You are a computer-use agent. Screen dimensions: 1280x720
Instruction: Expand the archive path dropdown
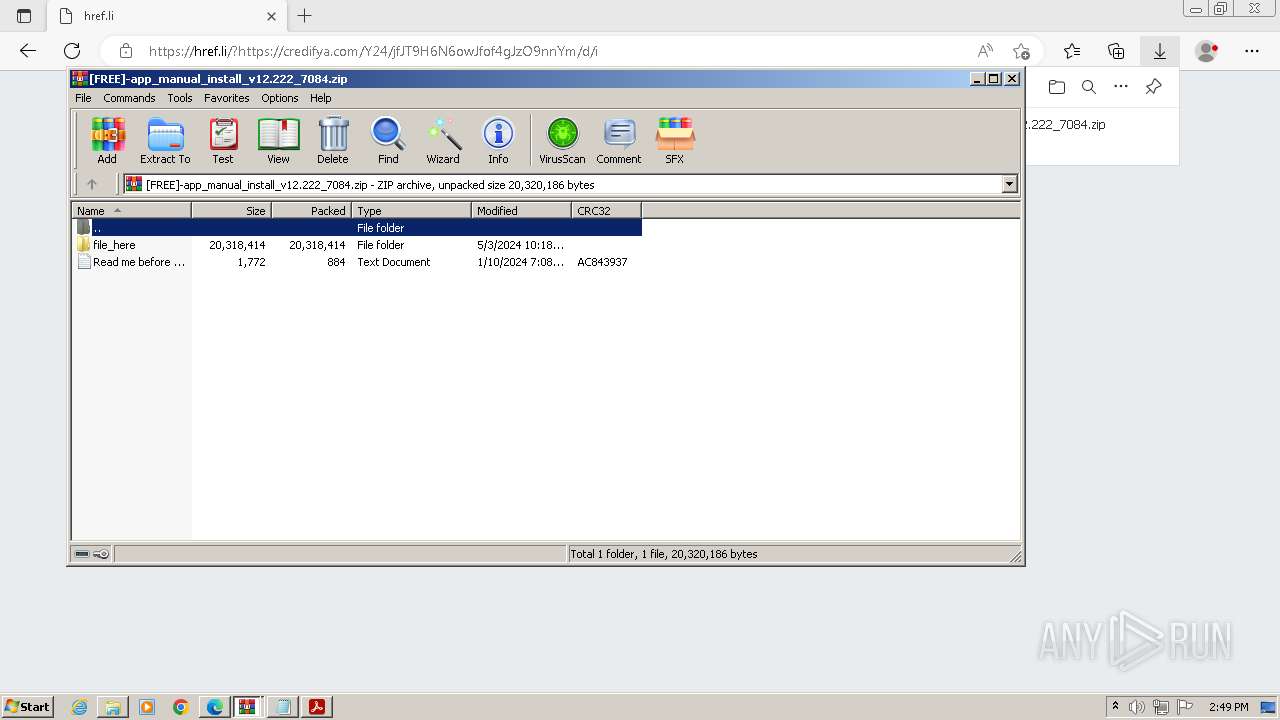point(1009,184)
